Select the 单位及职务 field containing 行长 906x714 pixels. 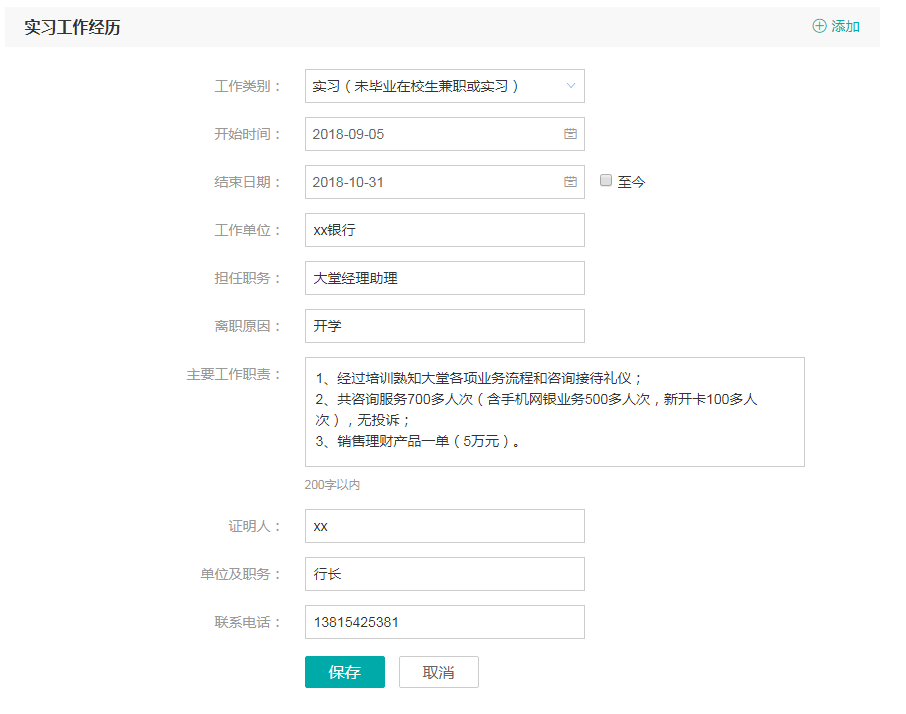coord(444,574)
